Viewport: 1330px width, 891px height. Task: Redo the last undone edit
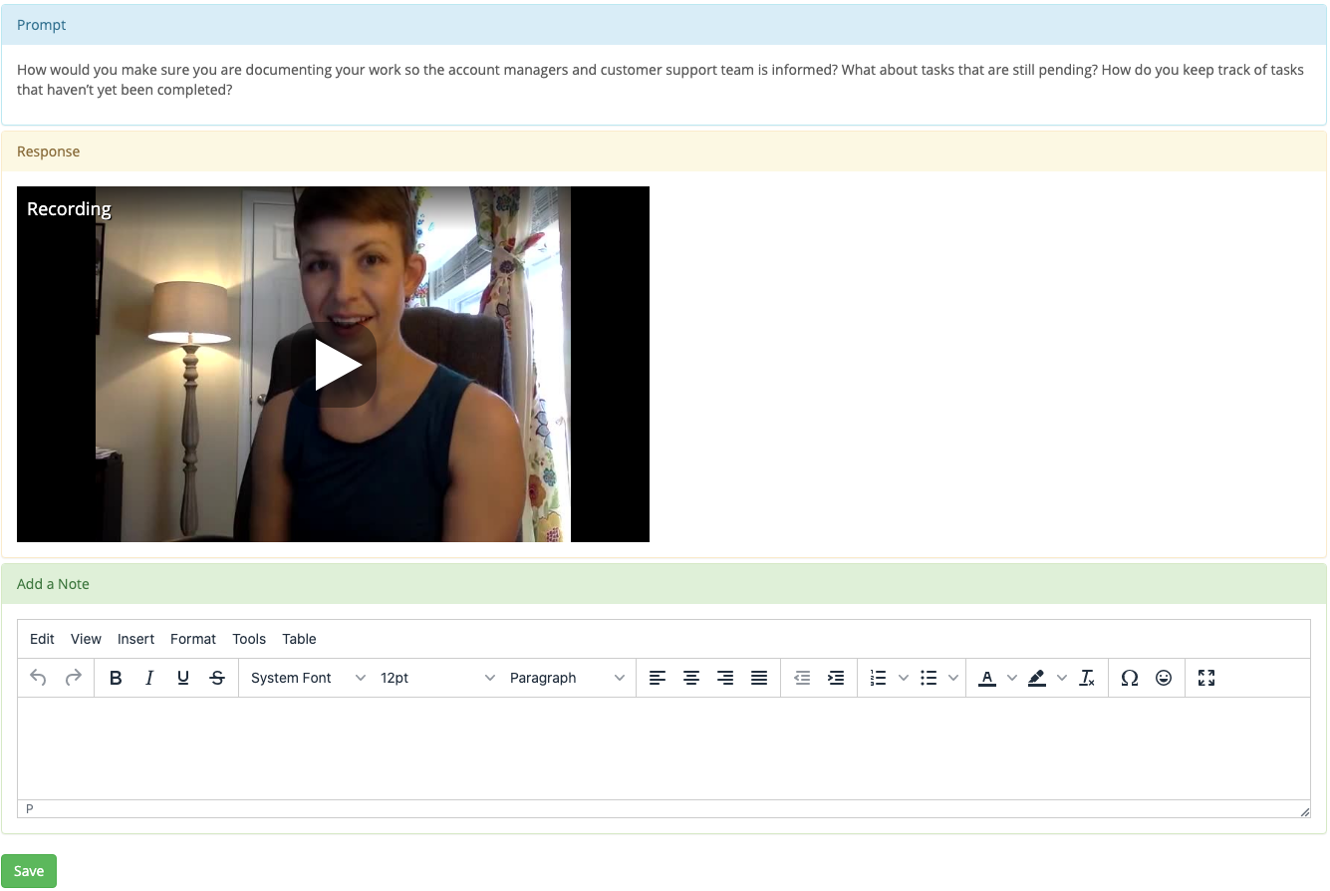(73, 678)
